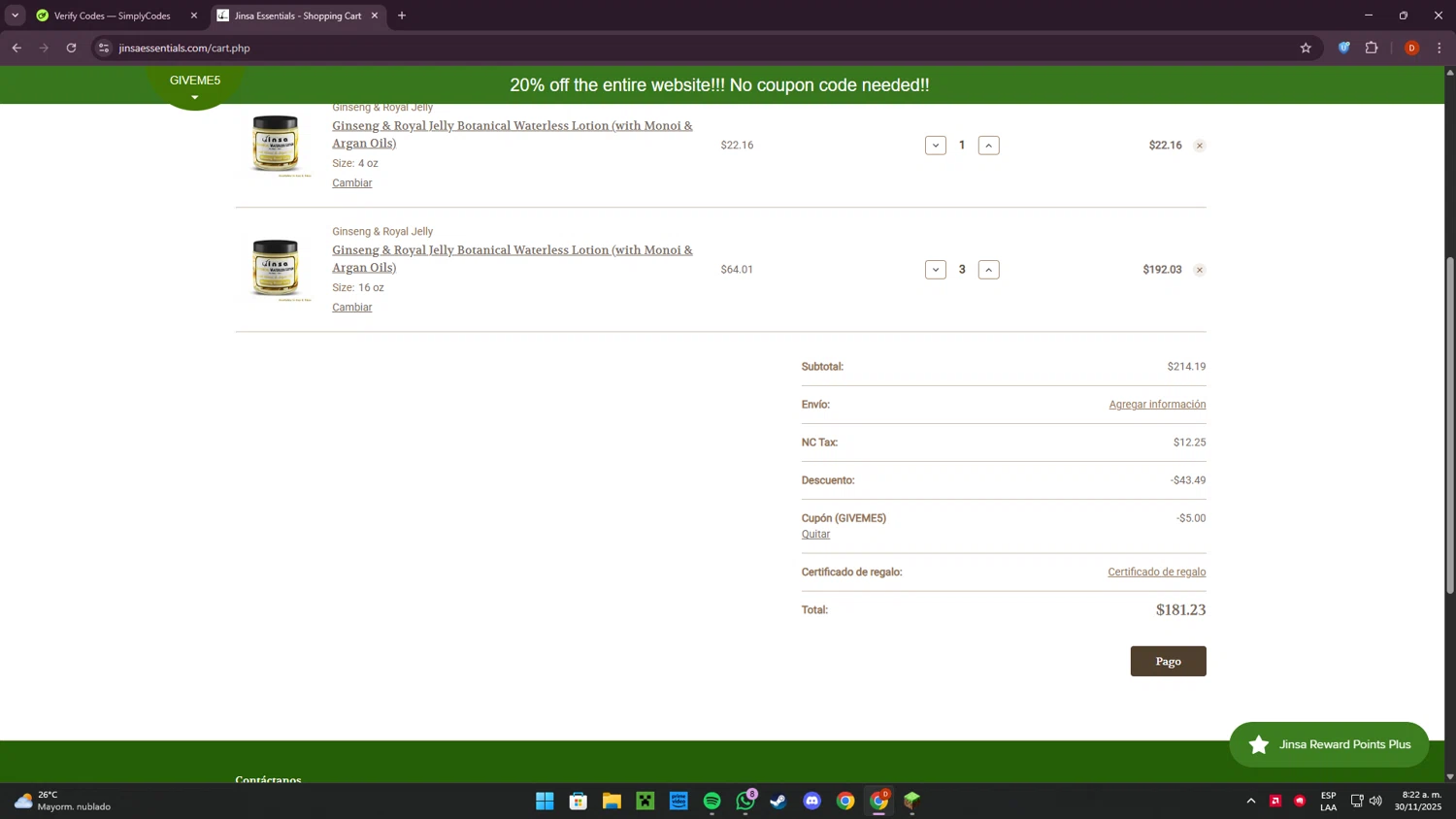Click the Total amount $181.23
The height and width of the screenshot is (819, 1456).
[x=1180, y=609]
